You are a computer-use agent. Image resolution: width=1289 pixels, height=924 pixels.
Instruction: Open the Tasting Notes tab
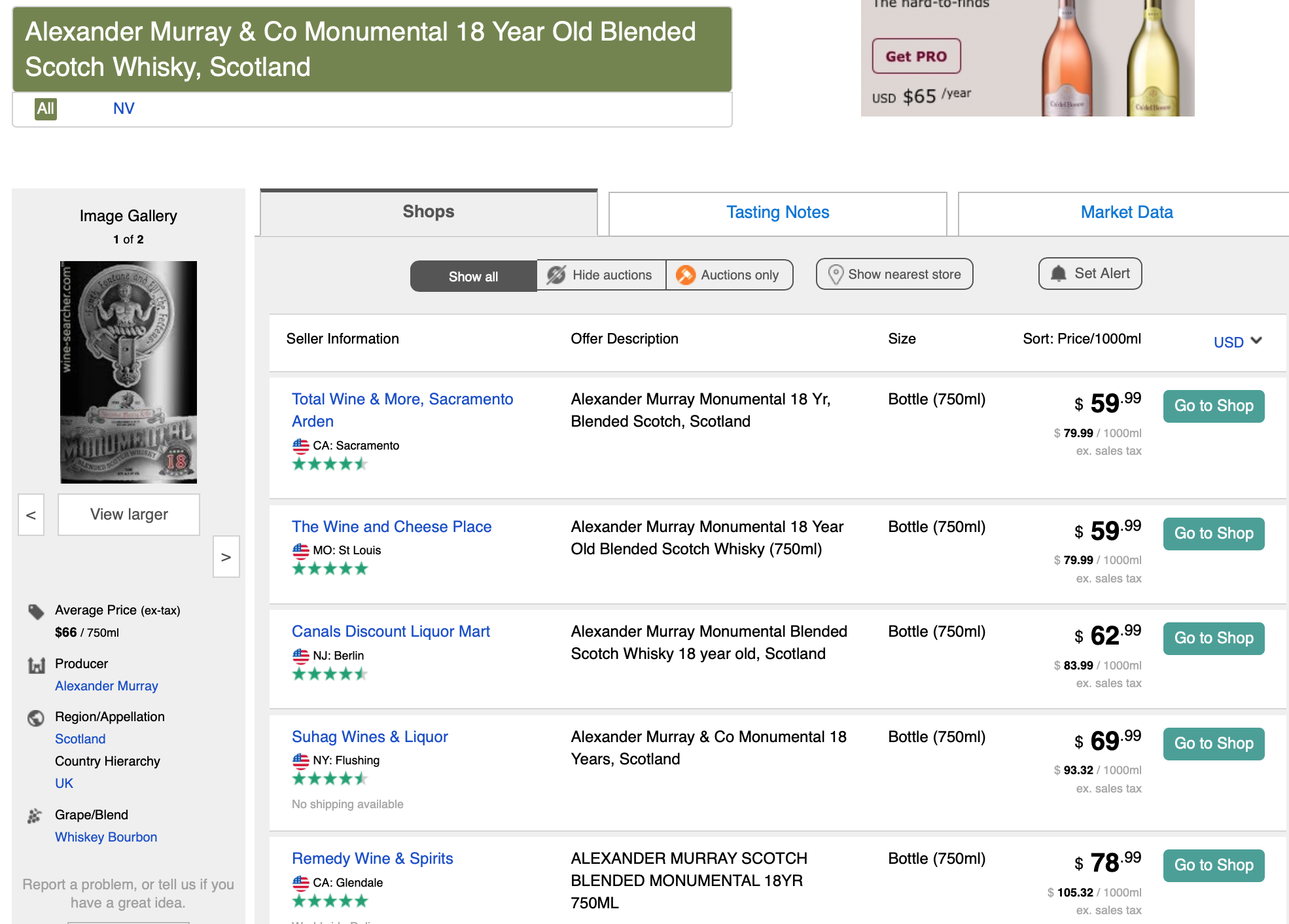coord(777,212)
